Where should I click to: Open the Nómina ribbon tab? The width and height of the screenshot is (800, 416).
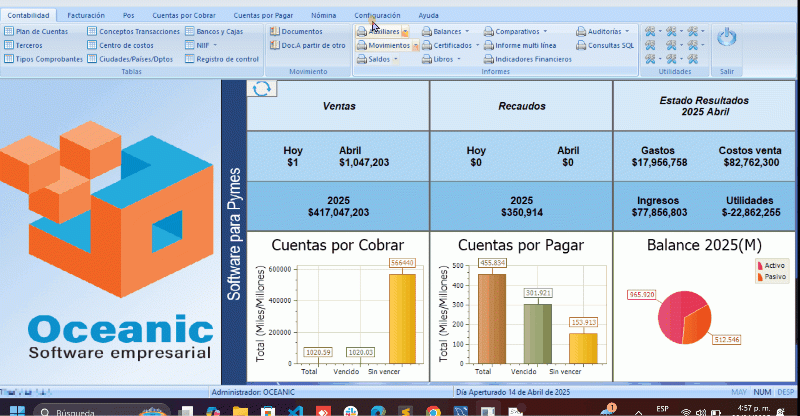(324, 16)
